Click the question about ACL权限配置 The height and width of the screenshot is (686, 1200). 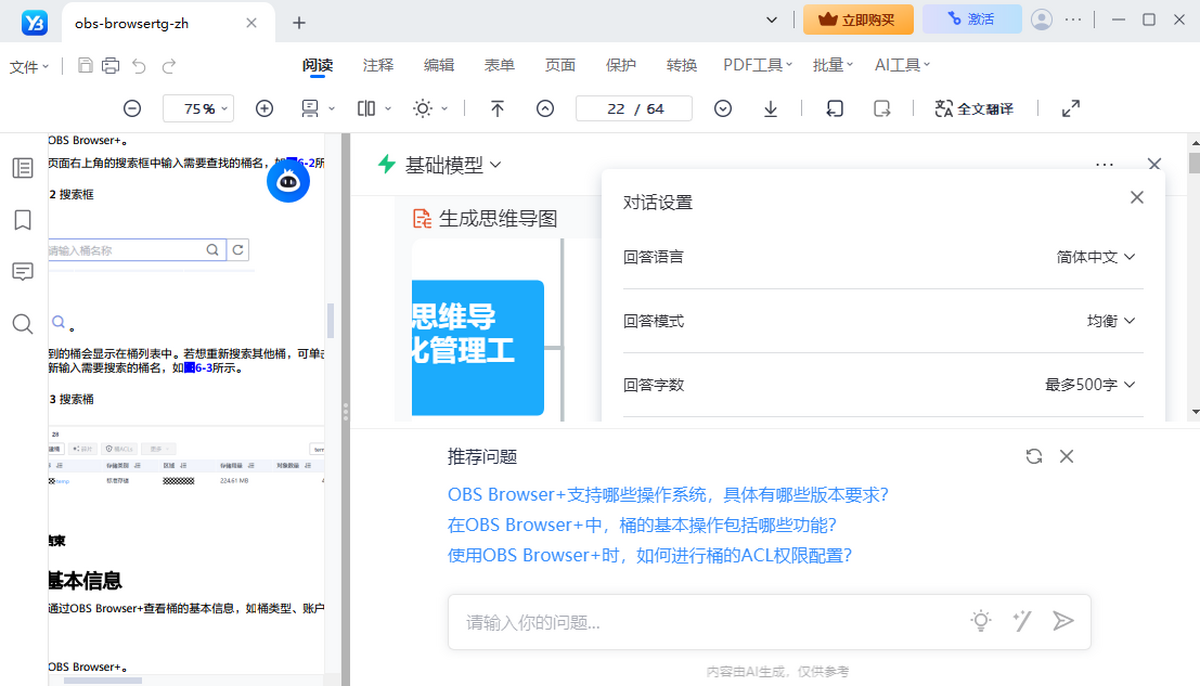coord(650,555)
